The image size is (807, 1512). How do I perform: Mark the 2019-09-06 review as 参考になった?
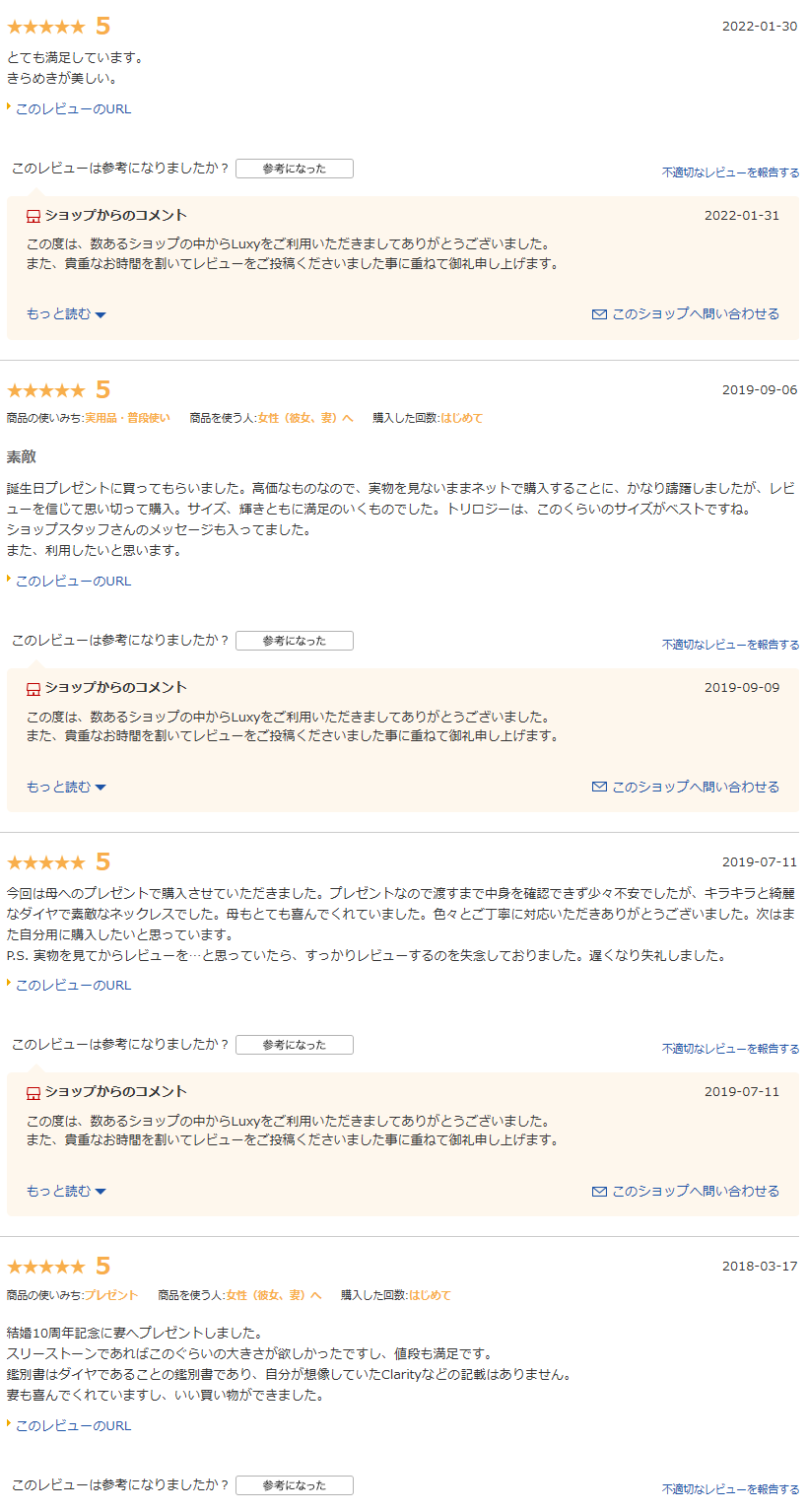pyautogui.click(x=295, y=641)
